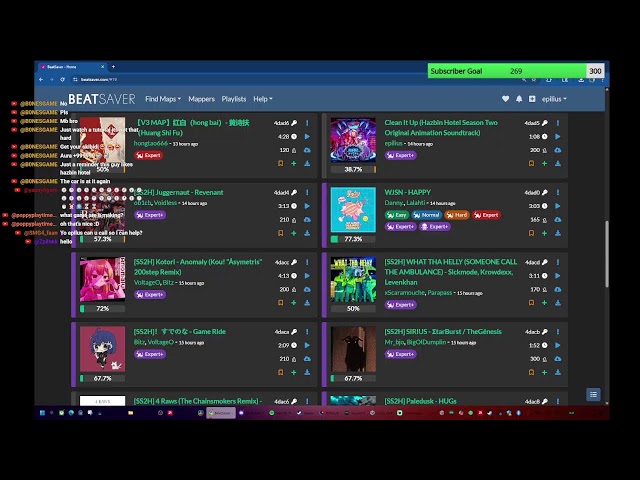
Task: Select the BeatSaver - Home browser tab
Action: (73, 67)
